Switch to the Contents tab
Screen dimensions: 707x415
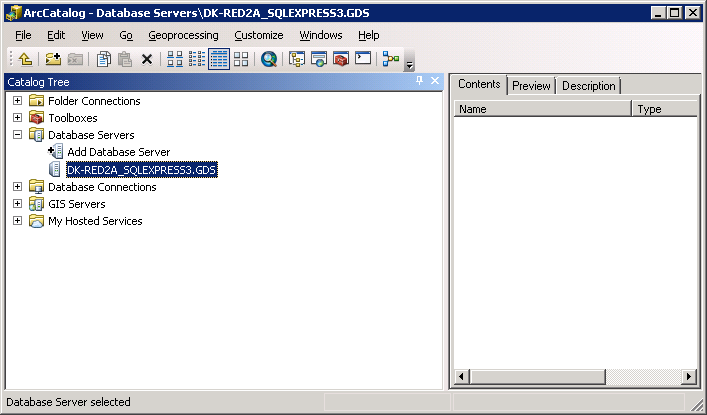pos(479,84)
